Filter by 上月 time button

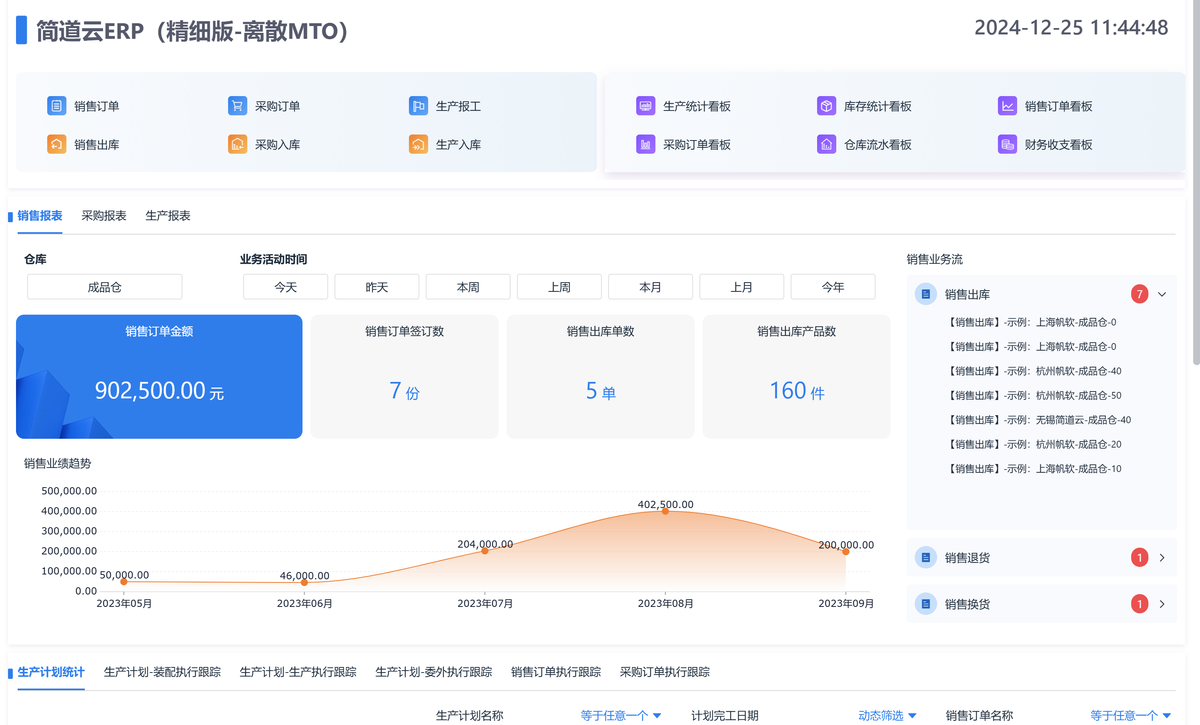click(x=742, y=287)
